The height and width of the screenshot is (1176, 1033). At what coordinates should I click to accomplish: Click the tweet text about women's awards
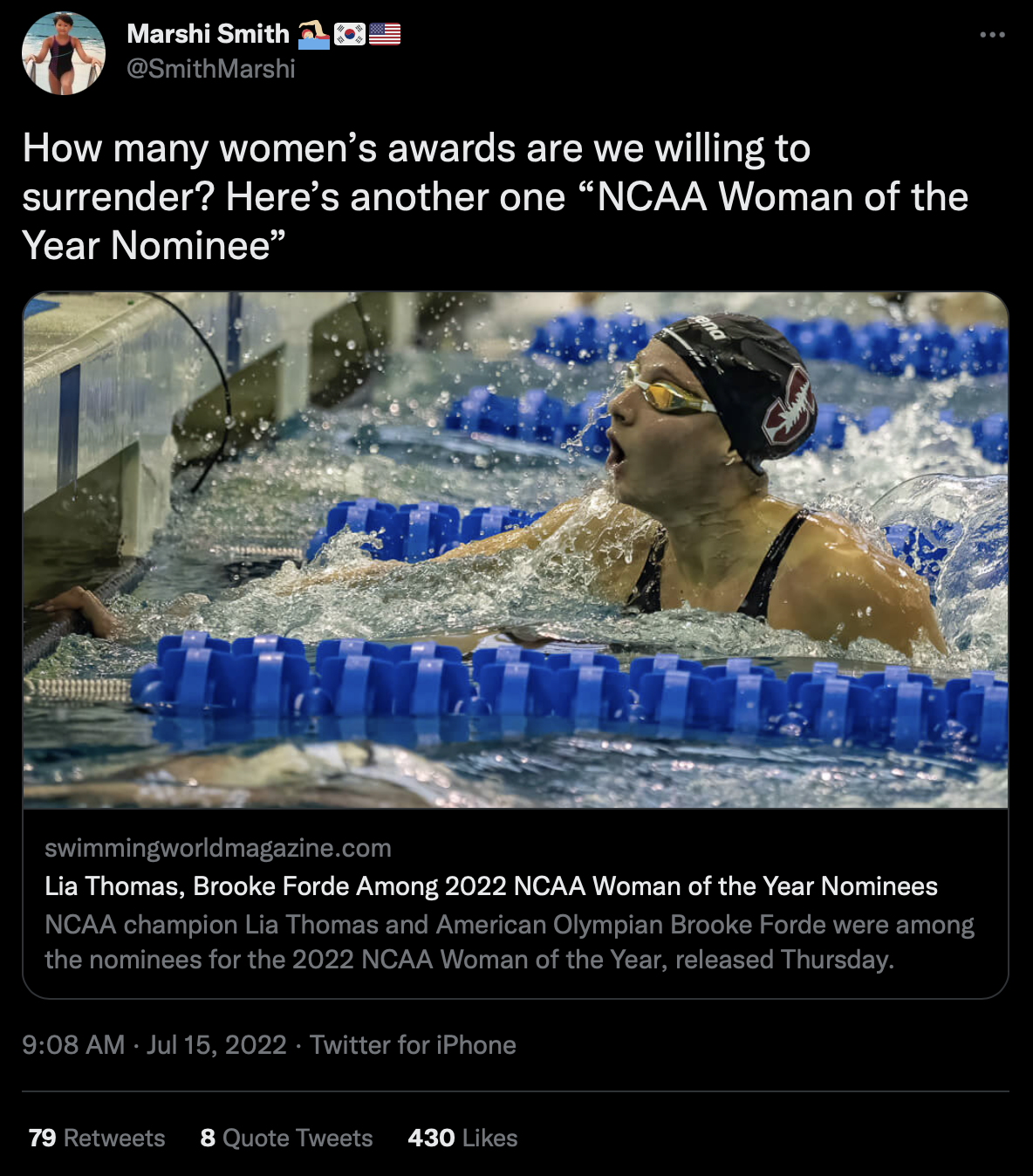tap(496, 197)
